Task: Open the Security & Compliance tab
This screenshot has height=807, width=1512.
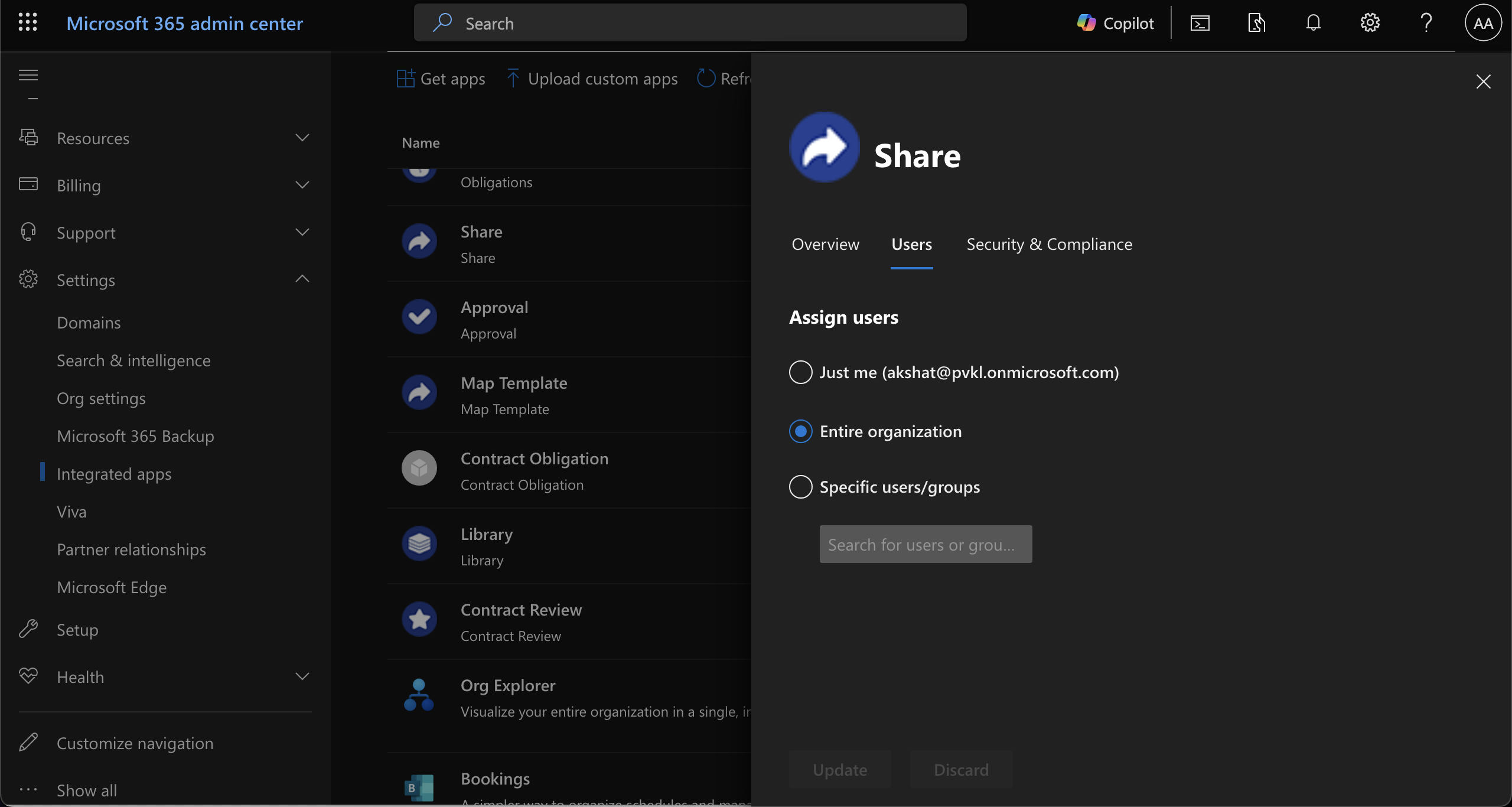Action: pos(1050,244)
